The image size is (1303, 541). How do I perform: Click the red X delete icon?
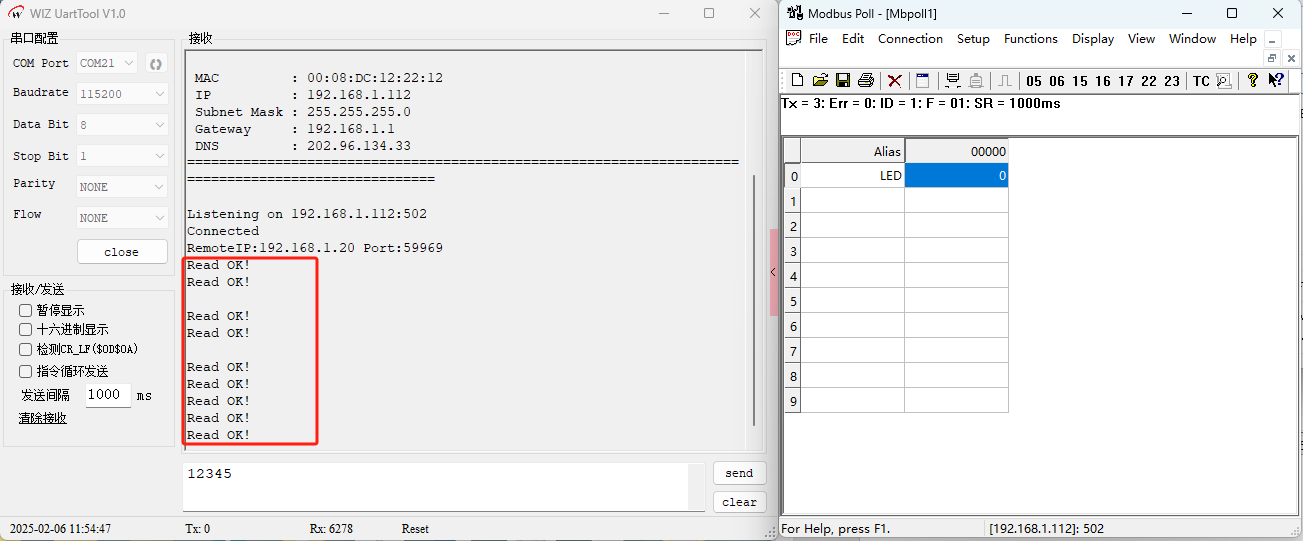coord(895,81)
